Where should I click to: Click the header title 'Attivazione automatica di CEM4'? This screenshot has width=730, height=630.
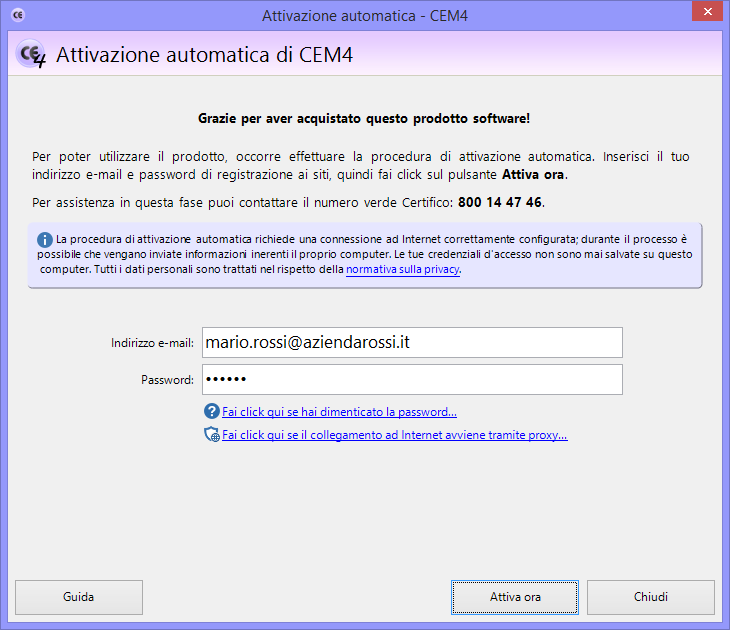205,55
